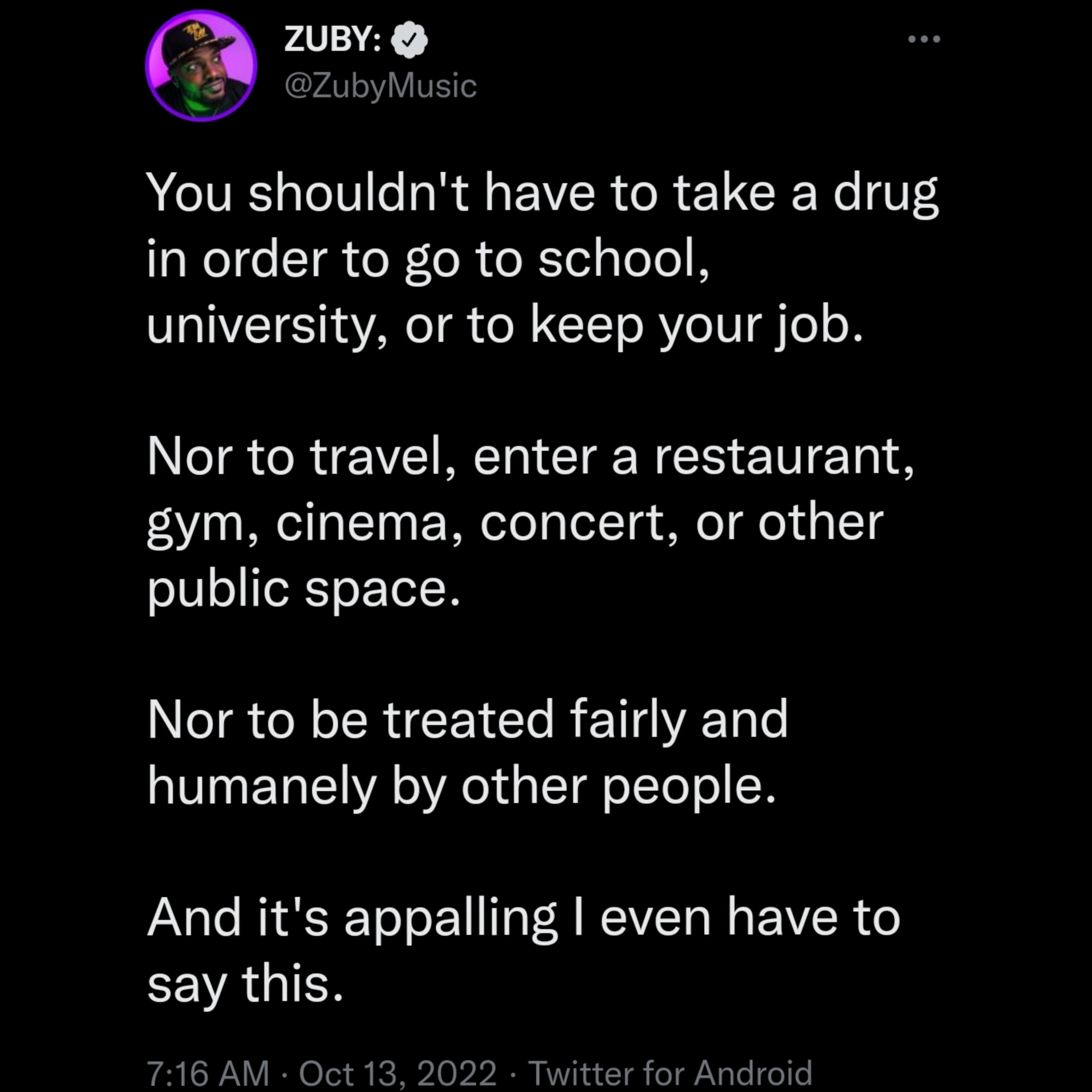Click the Oct 13, 2022 date
The width and height of the screenshot is (1092, 1092).
click(397, 1072)
